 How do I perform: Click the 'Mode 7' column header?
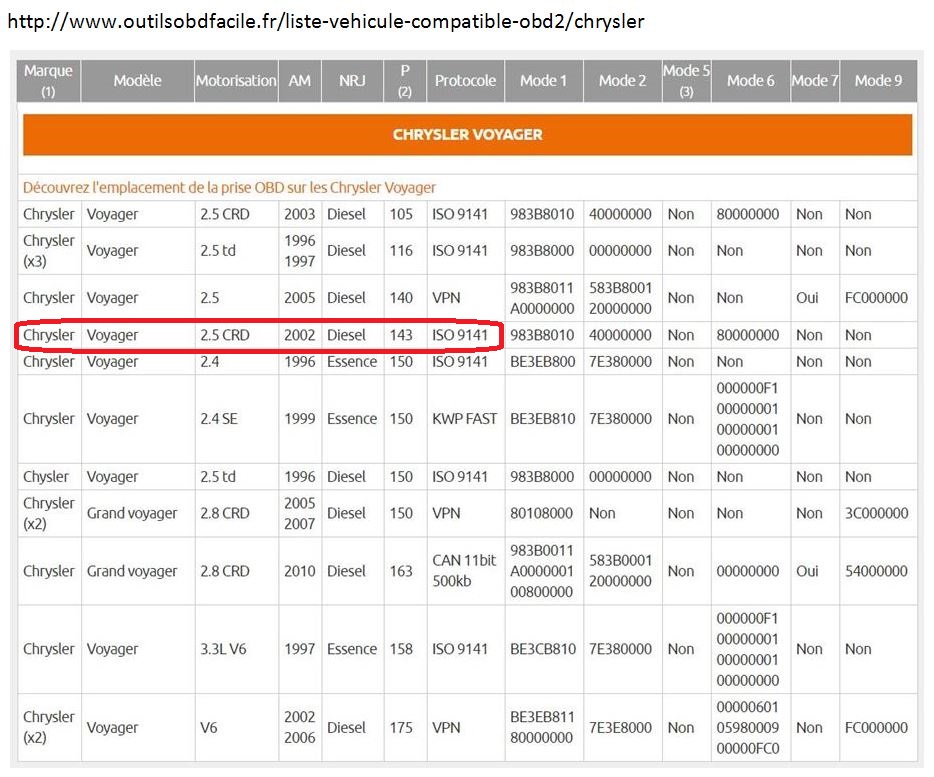tap(815, 81)
